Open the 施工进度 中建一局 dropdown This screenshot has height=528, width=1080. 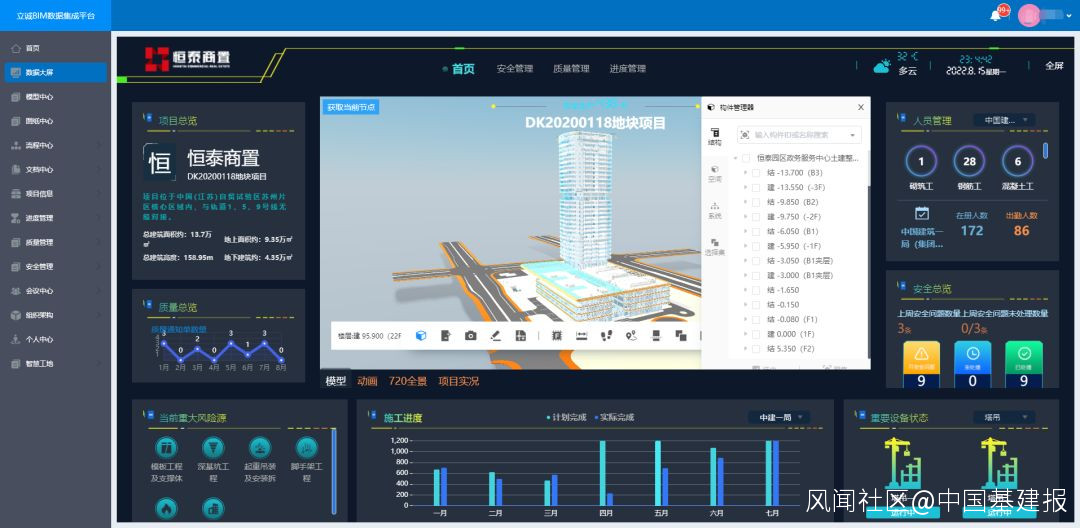pyautogui.click(x=779, y=417)
